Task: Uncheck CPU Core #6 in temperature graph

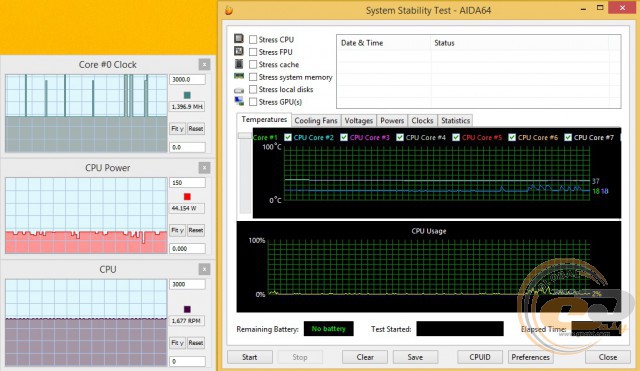Action: pyautogui.click(x=512, y=137)
